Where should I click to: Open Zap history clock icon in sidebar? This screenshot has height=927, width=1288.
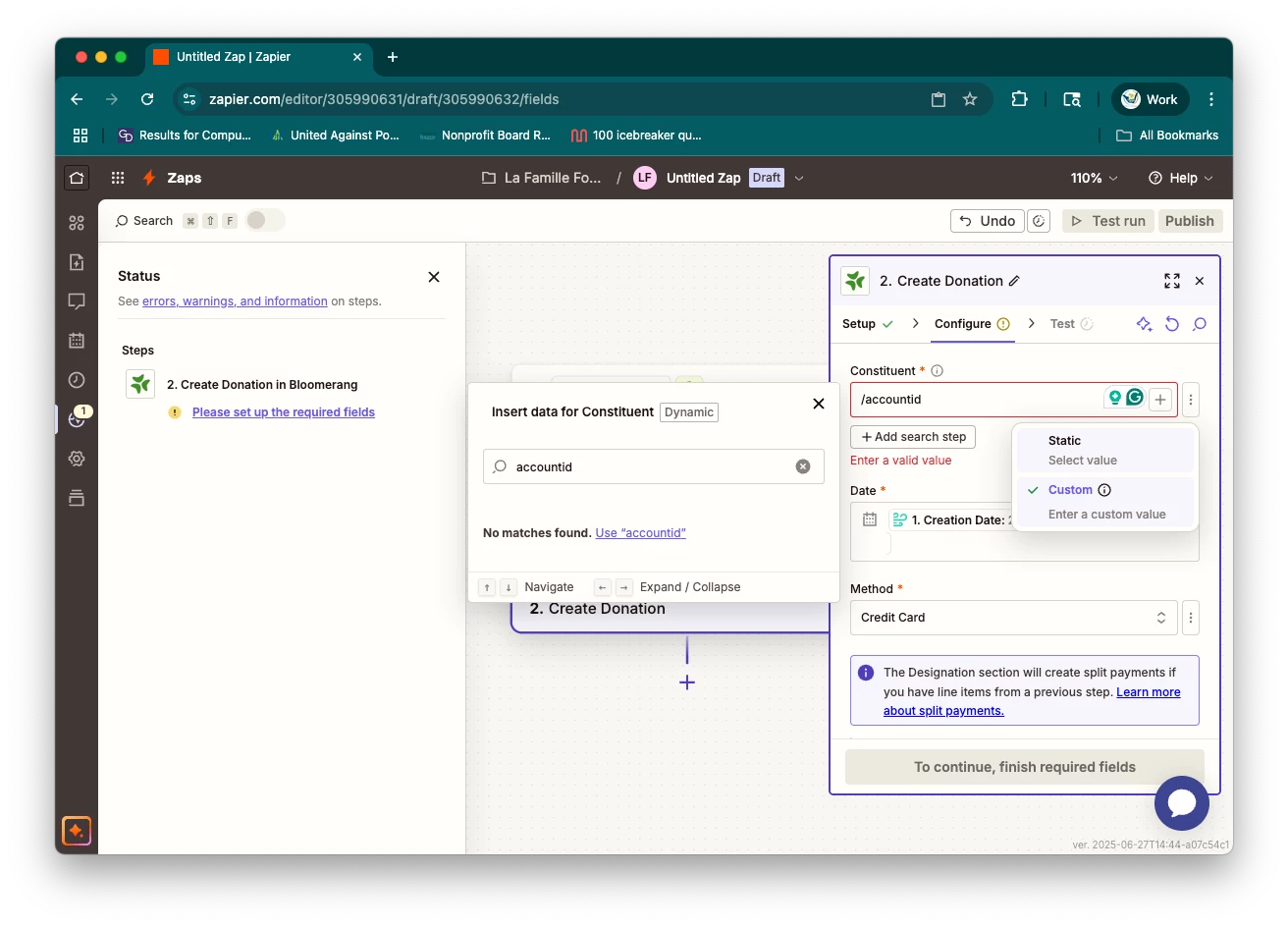(x=77, y=380)
